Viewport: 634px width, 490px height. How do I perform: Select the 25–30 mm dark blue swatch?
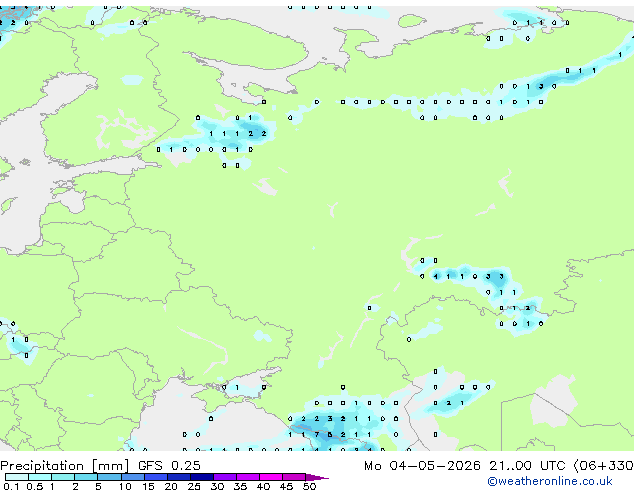click(x=201, y=477)
